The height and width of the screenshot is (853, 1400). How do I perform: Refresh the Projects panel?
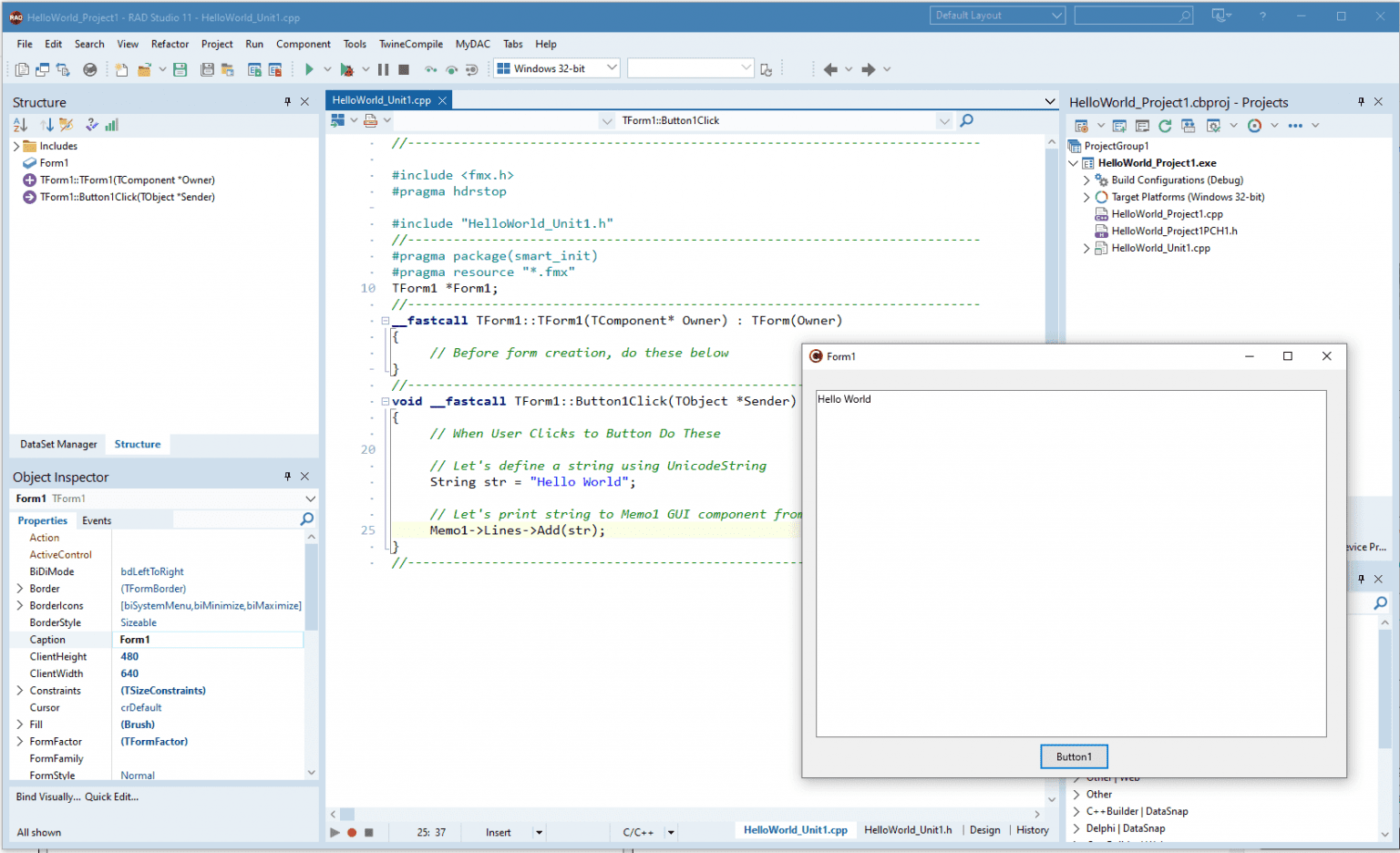pos(1165,126)
